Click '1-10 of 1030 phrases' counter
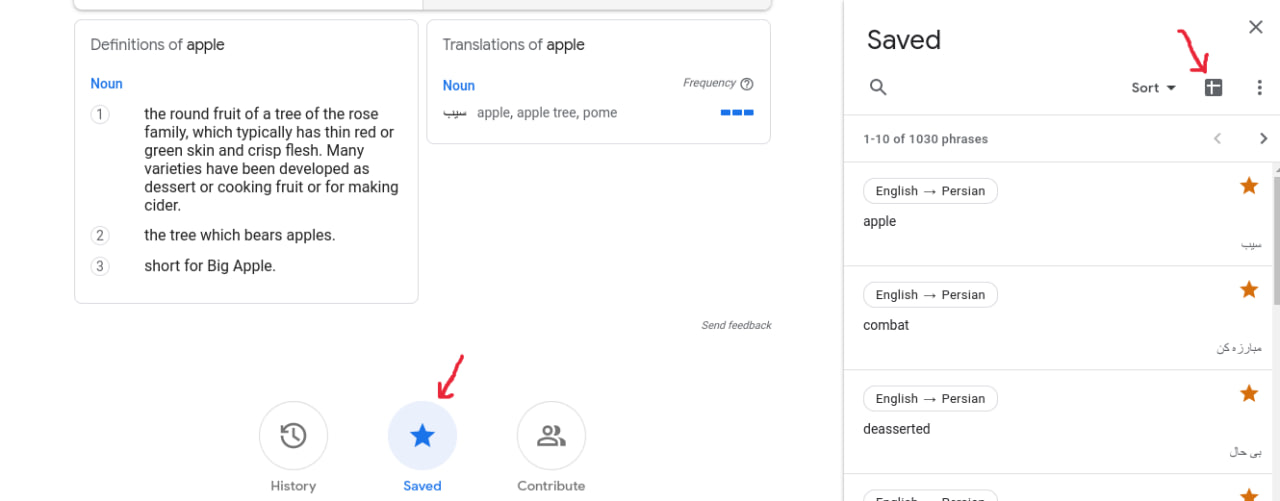Image resolution: width=1280 pixels, height=501 pixels. (x=925, y=139)
